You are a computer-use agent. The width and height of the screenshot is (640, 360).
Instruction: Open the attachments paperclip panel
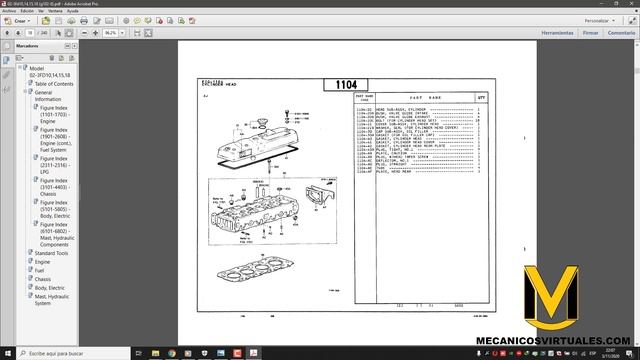(x=7, y=75)
